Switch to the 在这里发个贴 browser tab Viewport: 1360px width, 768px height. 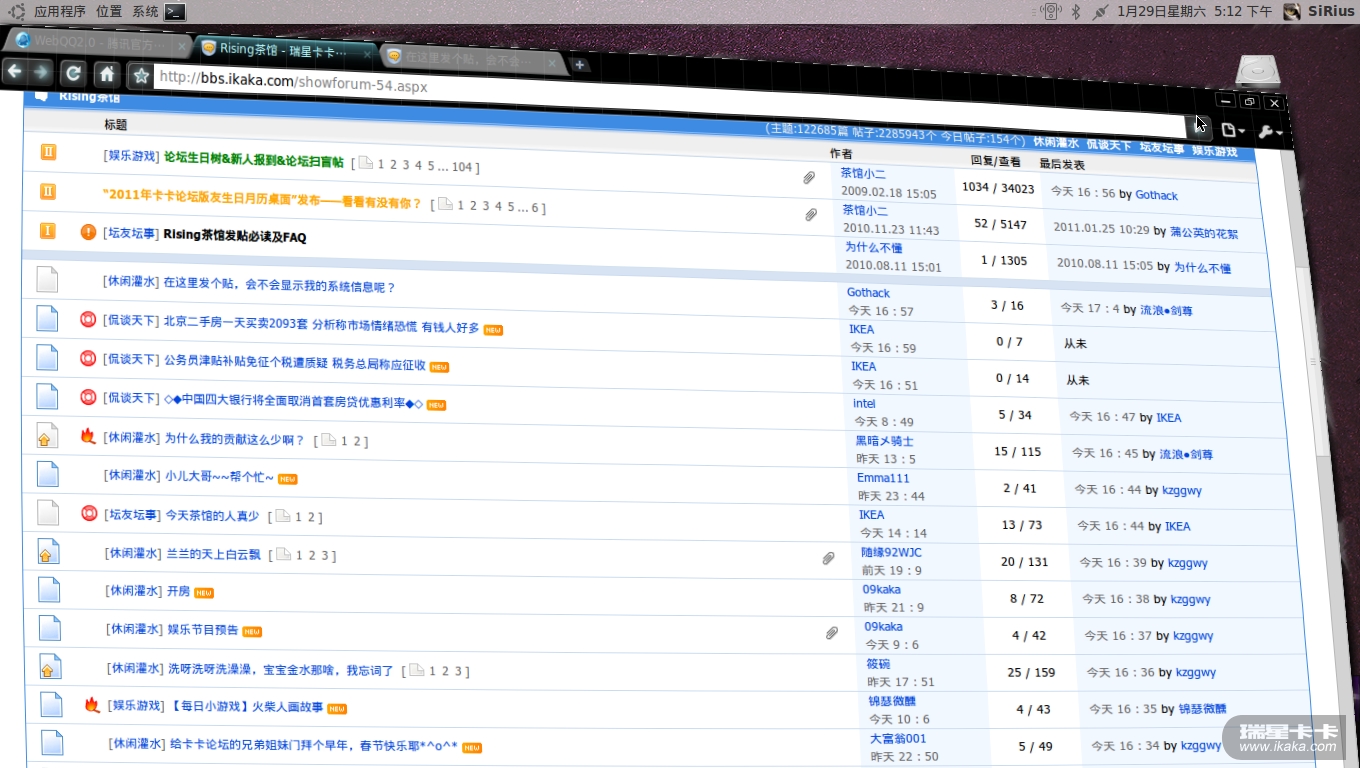473,59
